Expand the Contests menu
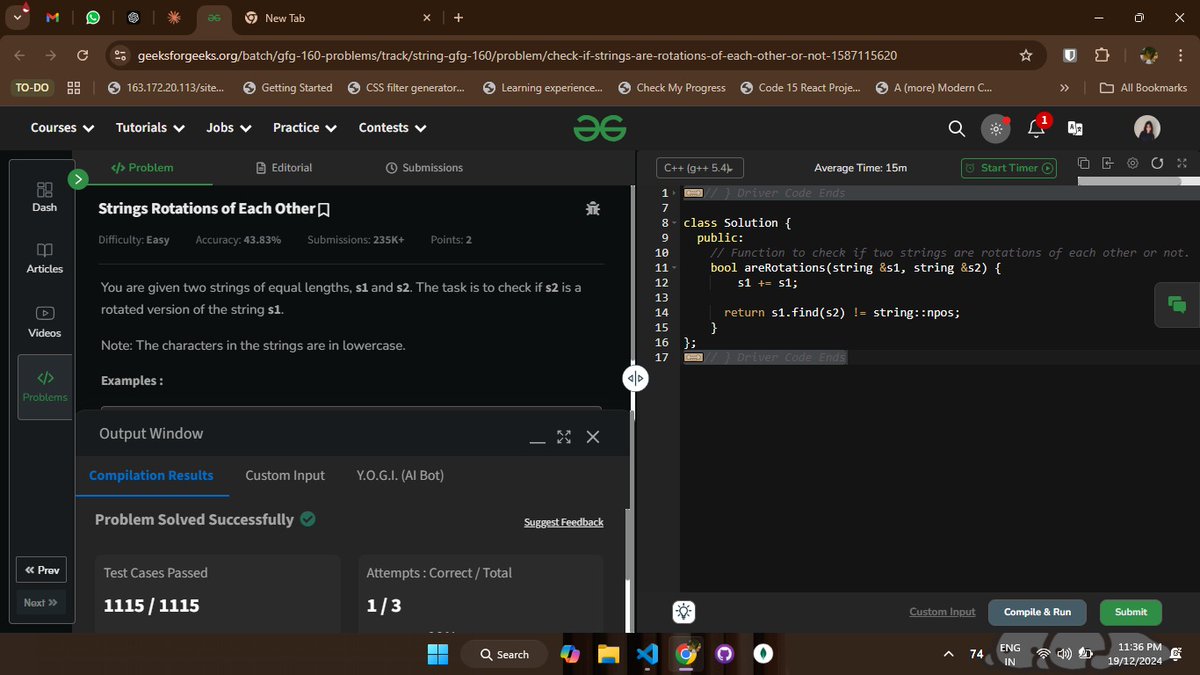Screen dimensions: 1200x675 pyautogui.click(x=392, y=128)
